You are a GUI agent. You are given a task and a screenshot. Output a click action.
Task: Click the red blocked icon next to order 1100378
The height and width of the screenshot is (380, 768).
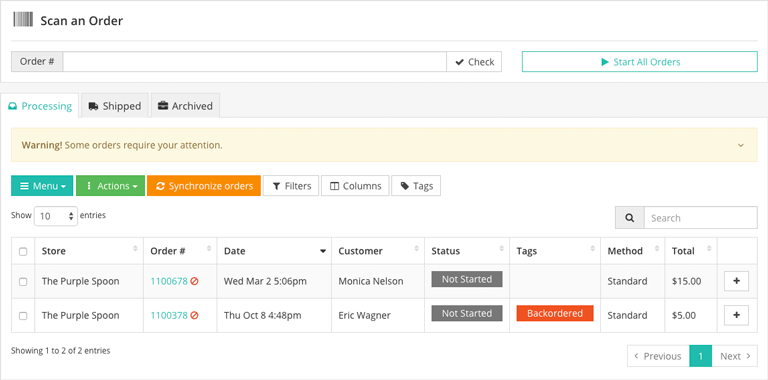point(194,316)
